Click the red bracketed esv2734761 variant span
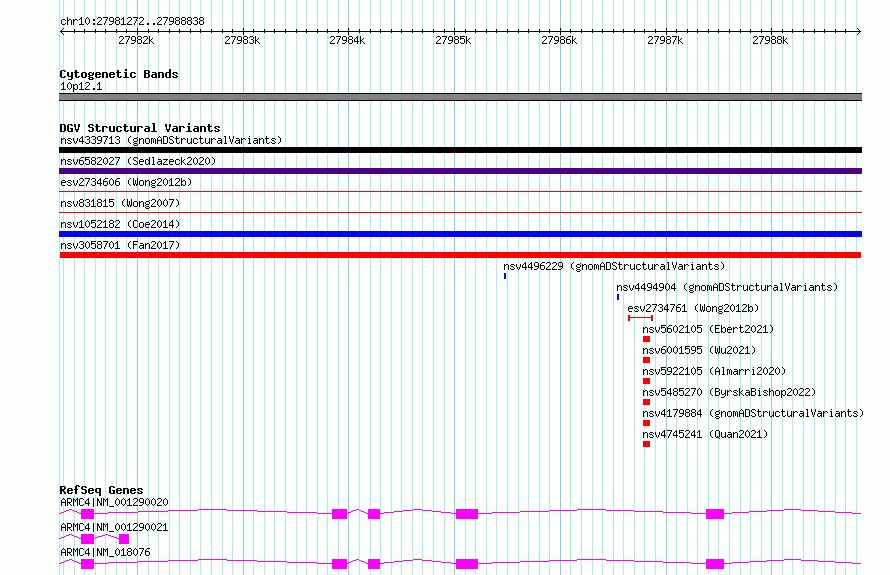The width and height of the screenshot is (890, 575). pyautogui.click(x=640, y=318)
